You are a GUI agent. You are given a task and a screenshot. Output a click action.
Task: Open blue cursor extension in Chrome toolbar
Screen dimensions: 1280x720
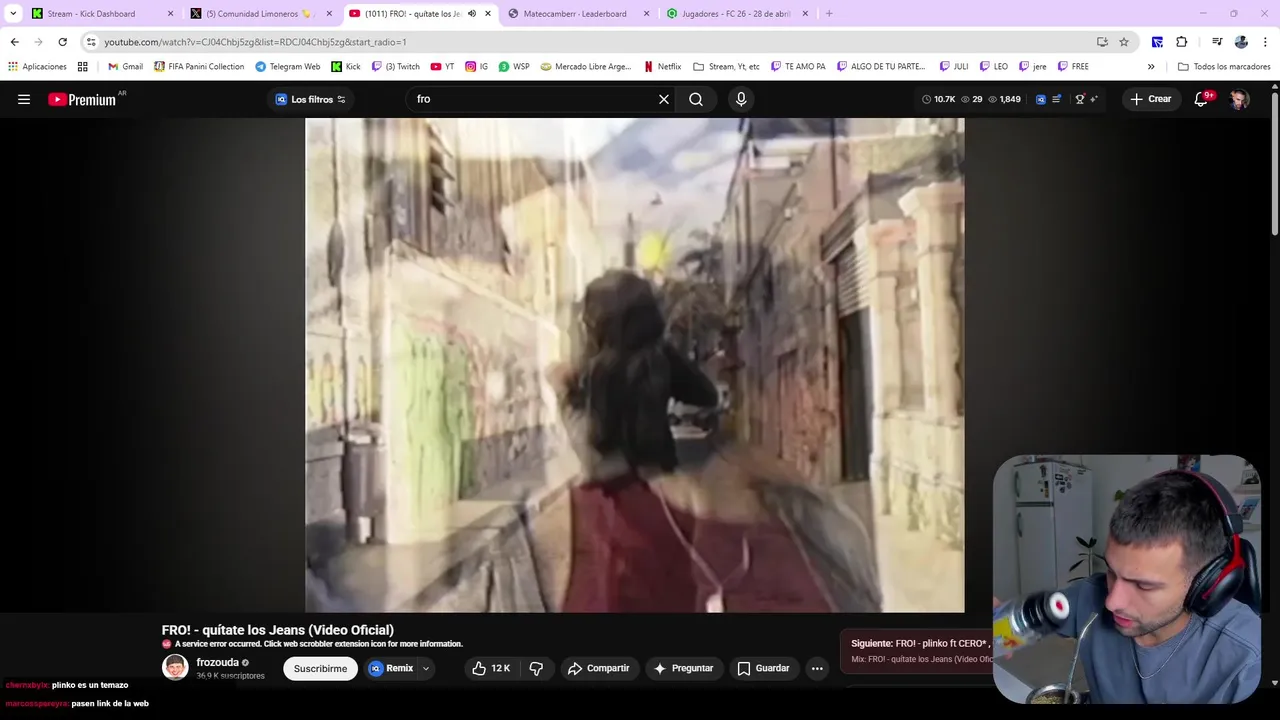(1157, 42)
